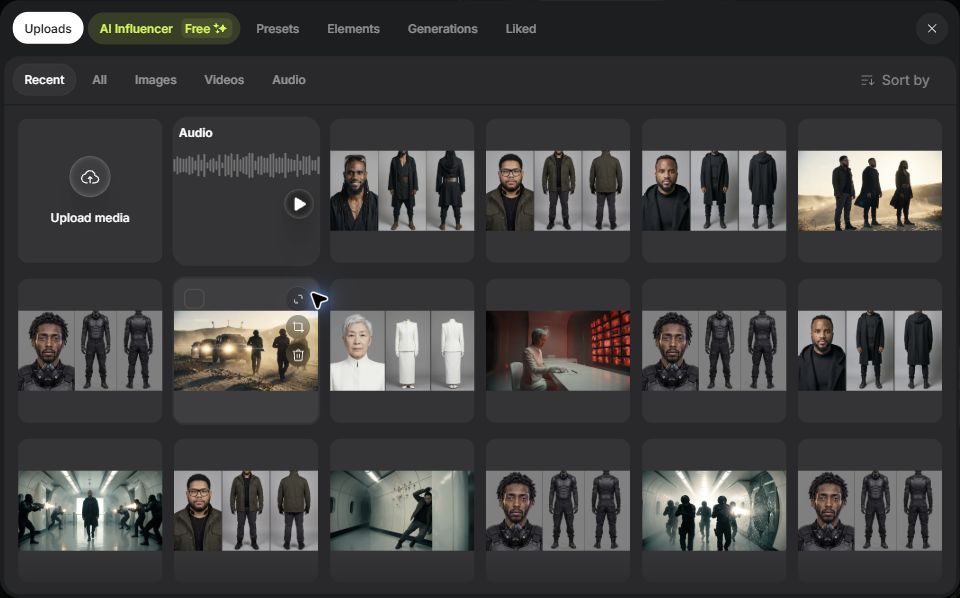Select the Elements tab

pyautogui.click(x=353, y=29)
